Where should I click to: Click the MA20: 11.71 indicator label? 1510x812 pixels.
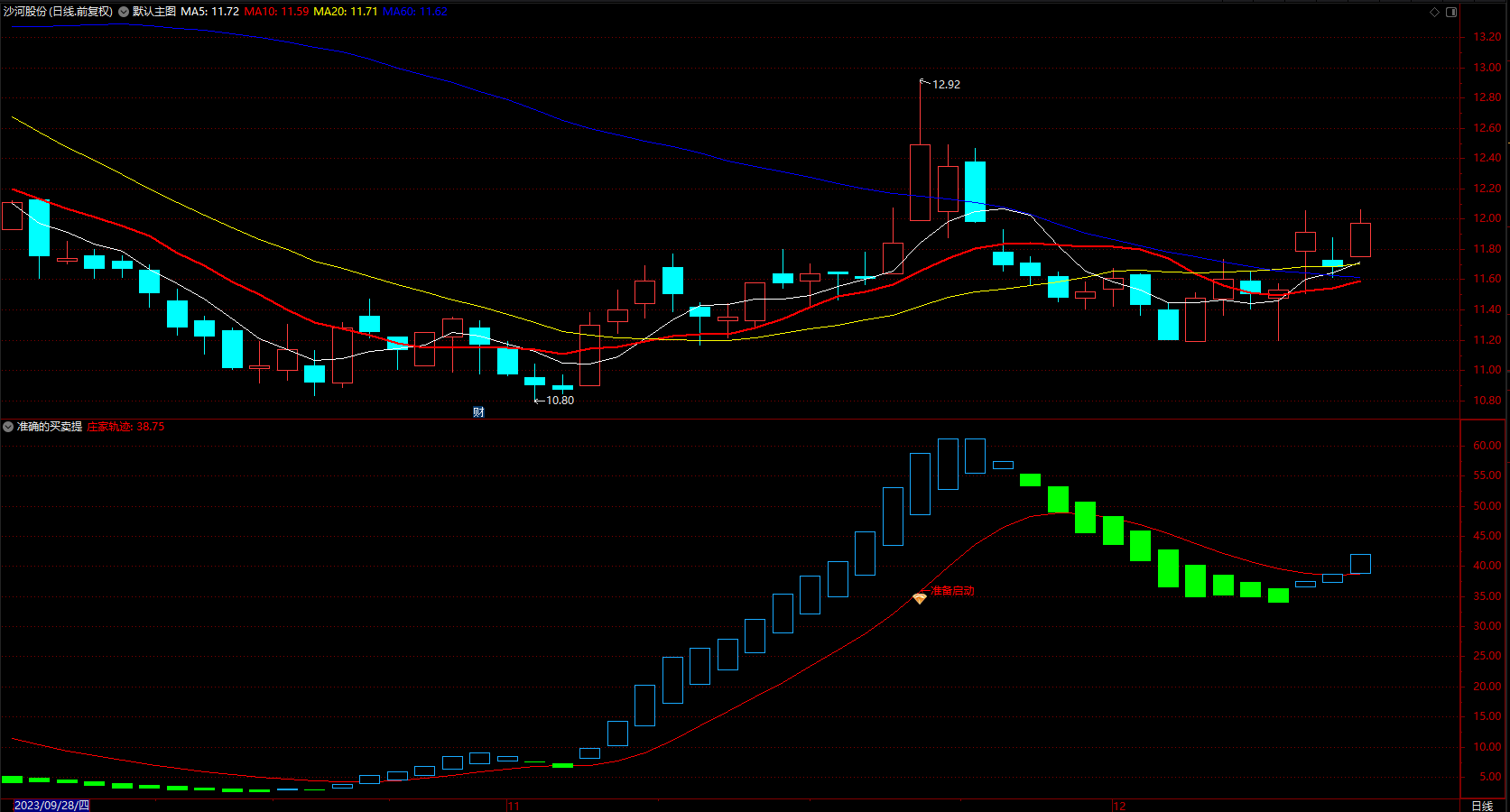[x=346, y=12]
